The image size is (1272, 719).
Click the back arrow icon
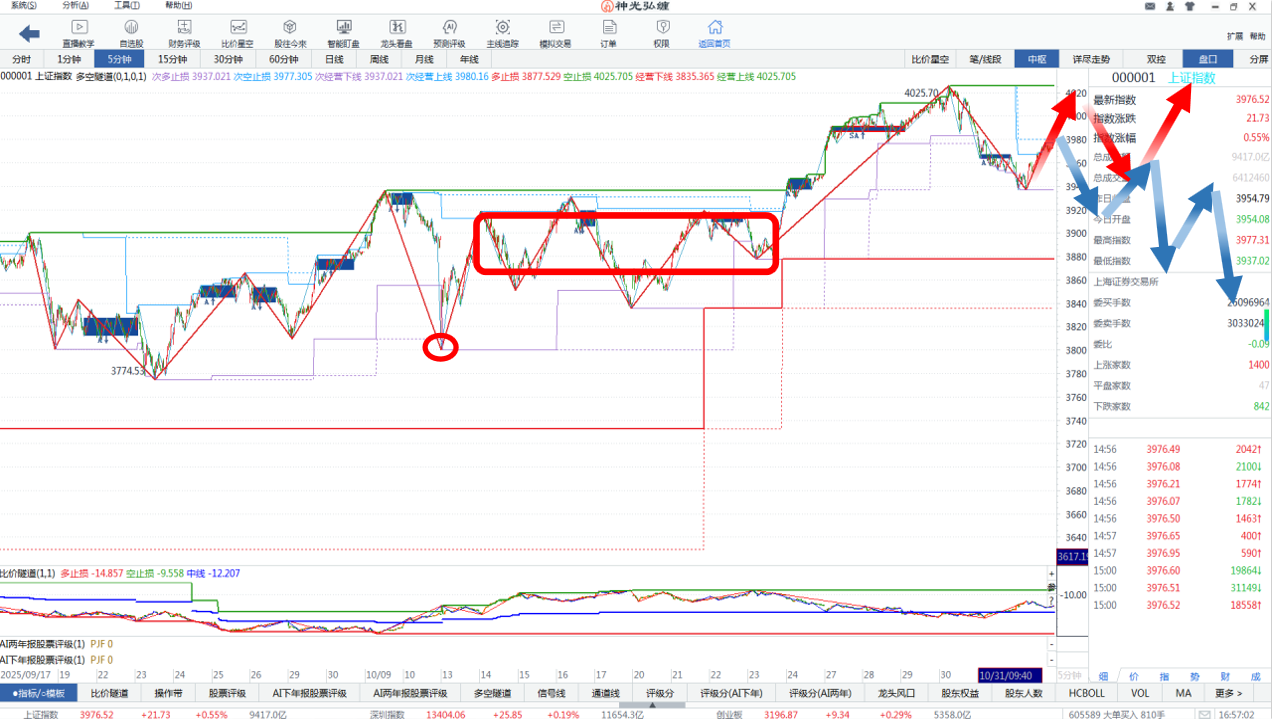point(29,34)
